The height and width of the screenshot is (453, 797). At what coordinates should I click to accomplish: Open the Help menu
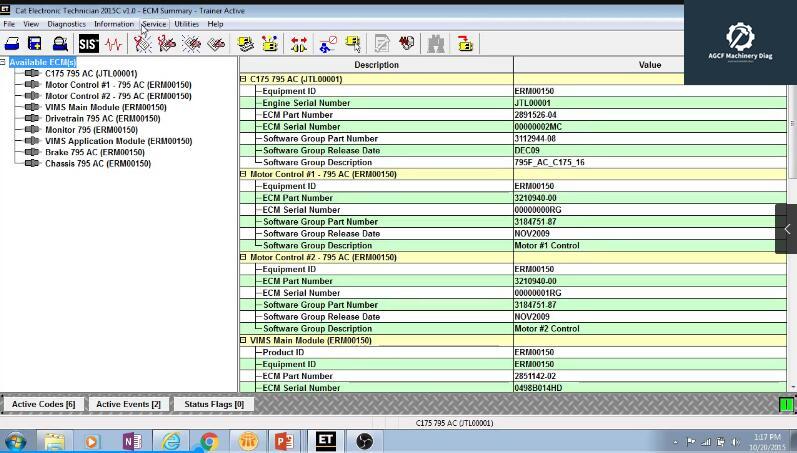(215, 24)
